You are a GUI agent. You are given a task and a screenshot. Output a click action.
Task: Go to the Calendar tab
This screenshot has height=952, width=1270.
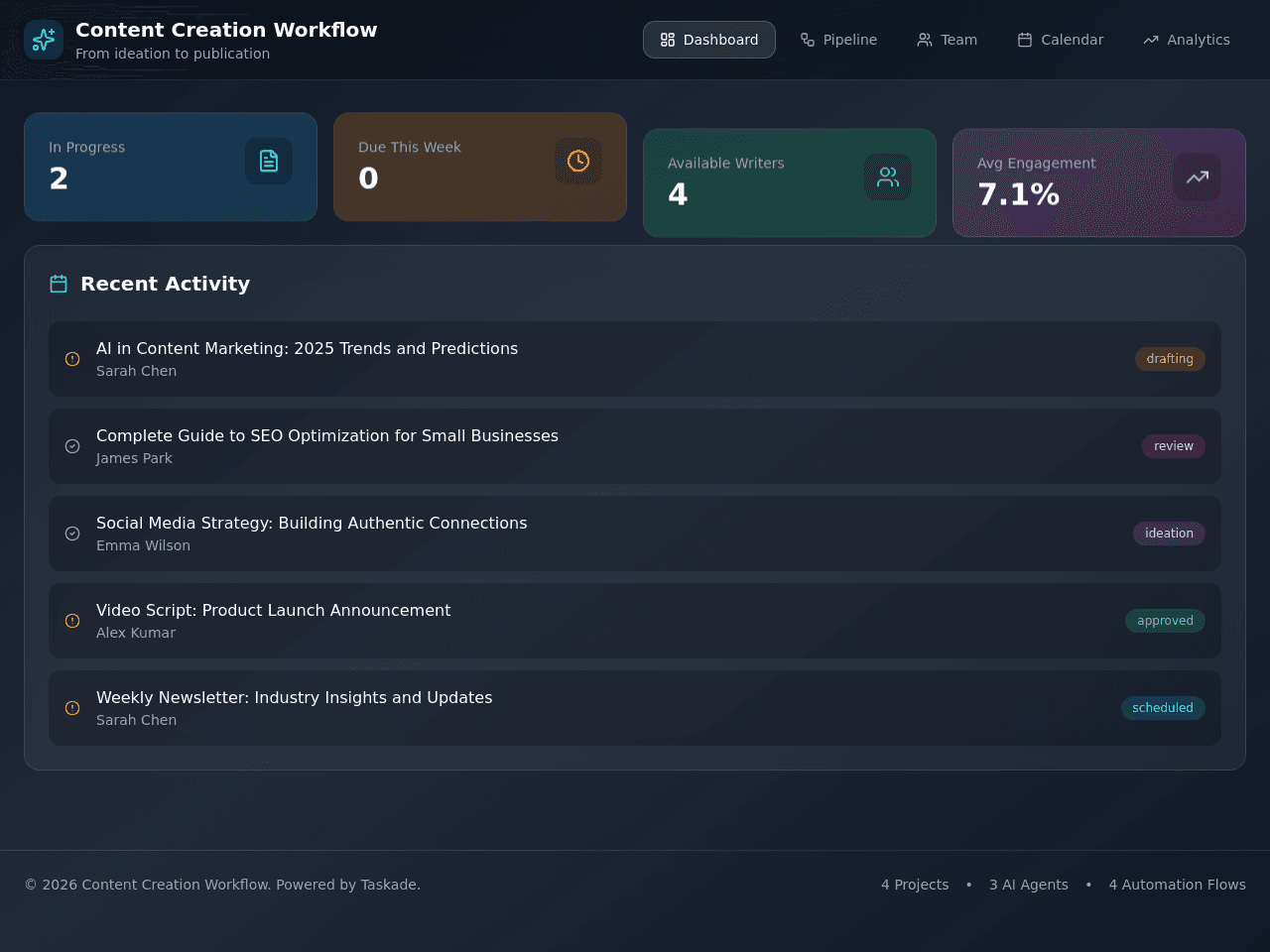coord(1061,40)
